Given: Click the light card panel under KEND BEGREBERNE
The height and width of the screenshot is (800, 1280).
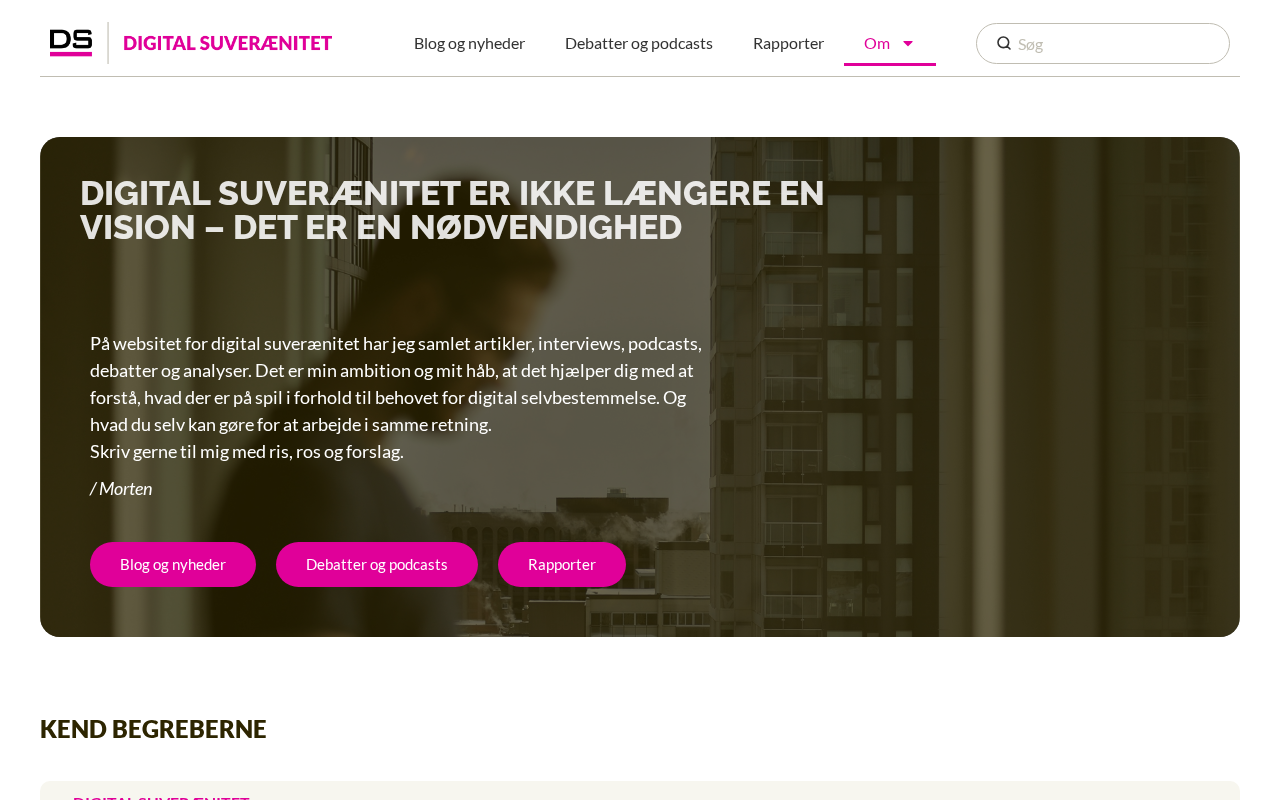Looking at the screenshot, I should point(640,790).
